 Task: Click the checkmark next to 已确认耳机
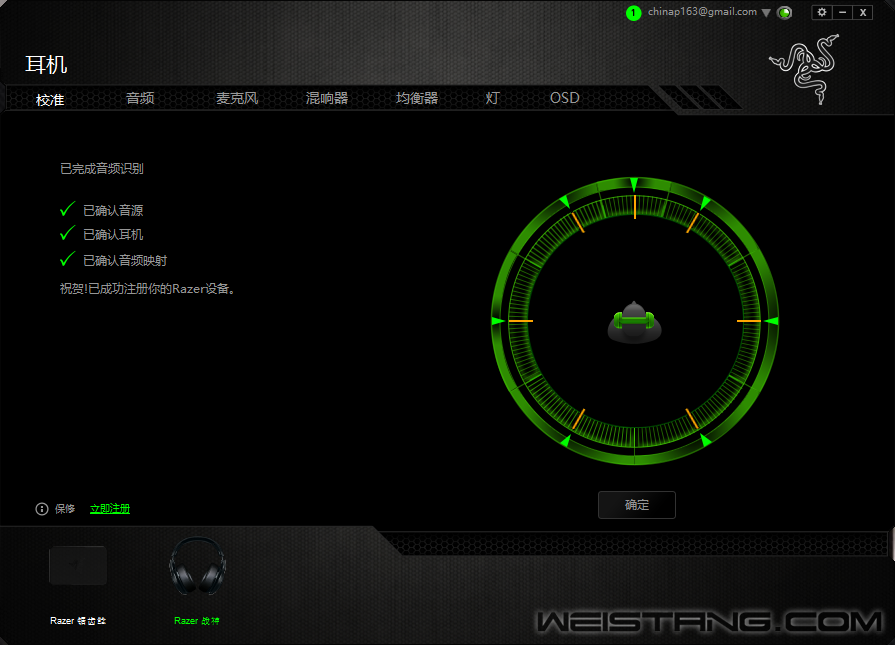click(x=67, y=233)
